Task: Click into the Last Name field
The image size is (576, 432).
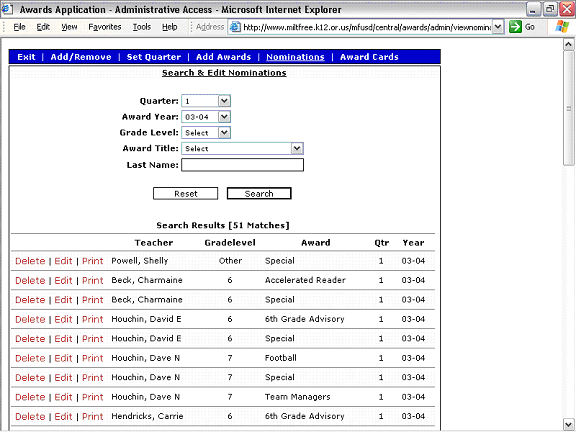Action: 242,165
